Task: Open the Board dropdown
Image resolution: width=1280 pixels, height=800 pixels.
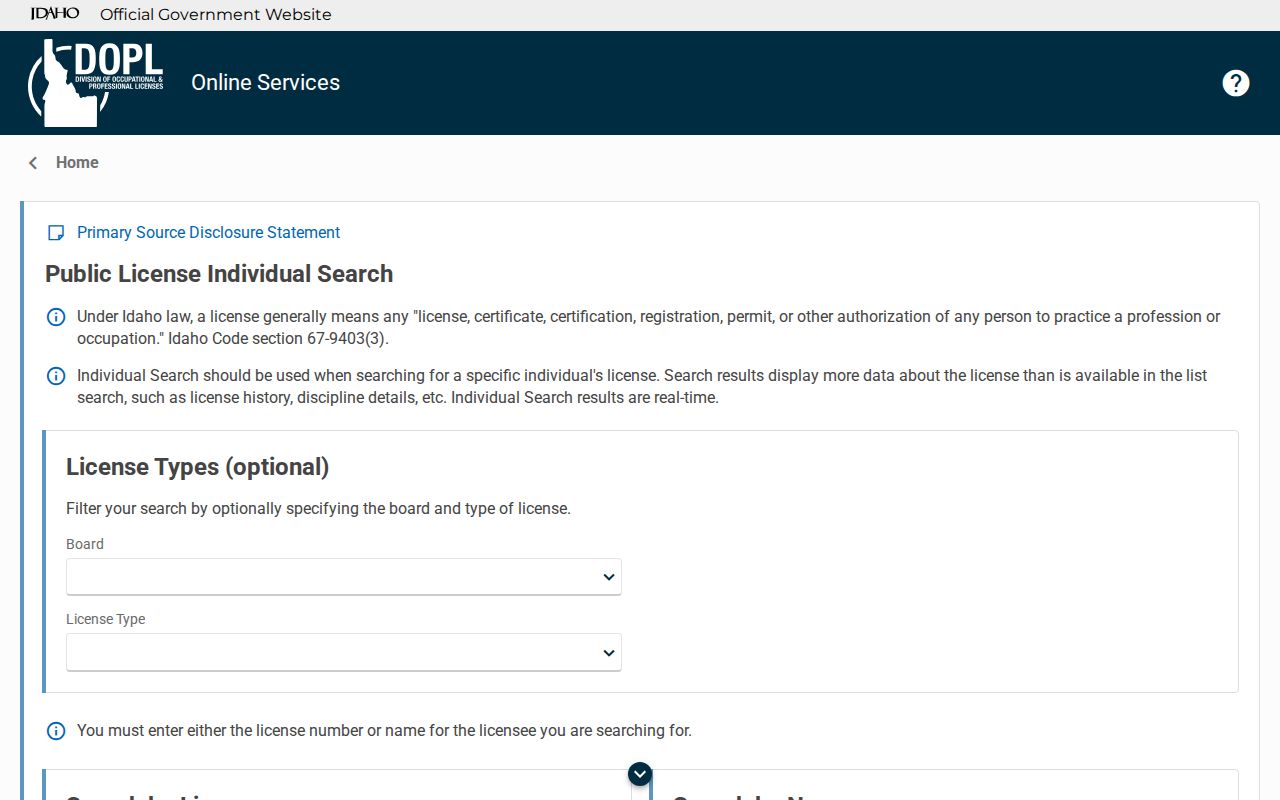Action: [x=344, y=577]
